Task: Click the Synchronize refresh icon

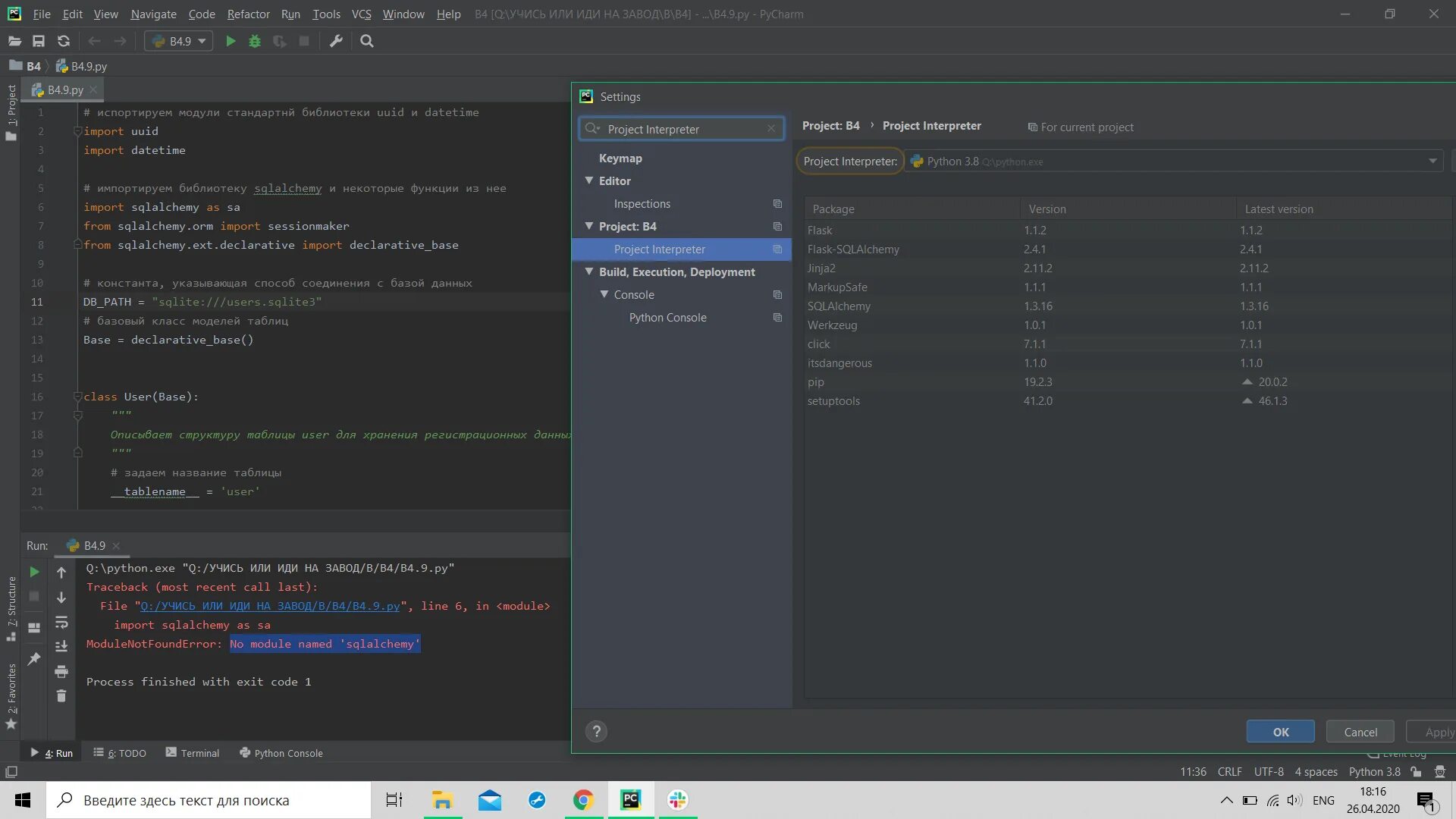Action: click(64, 41)
